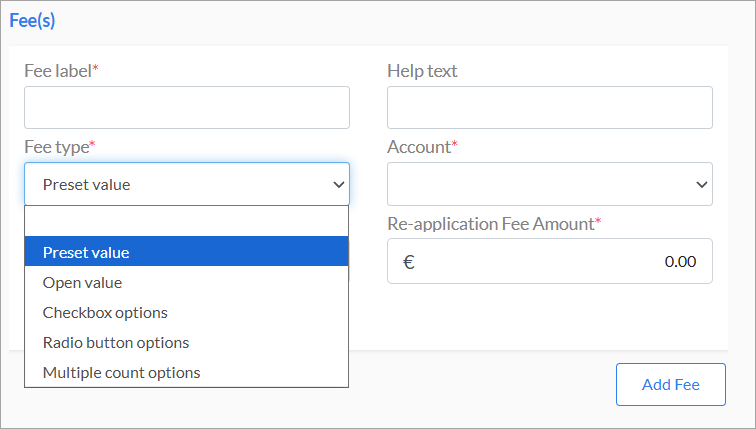Click the 0.00 amount value
The height and width of the screenshot is (429, 756).
coord(680,262)
